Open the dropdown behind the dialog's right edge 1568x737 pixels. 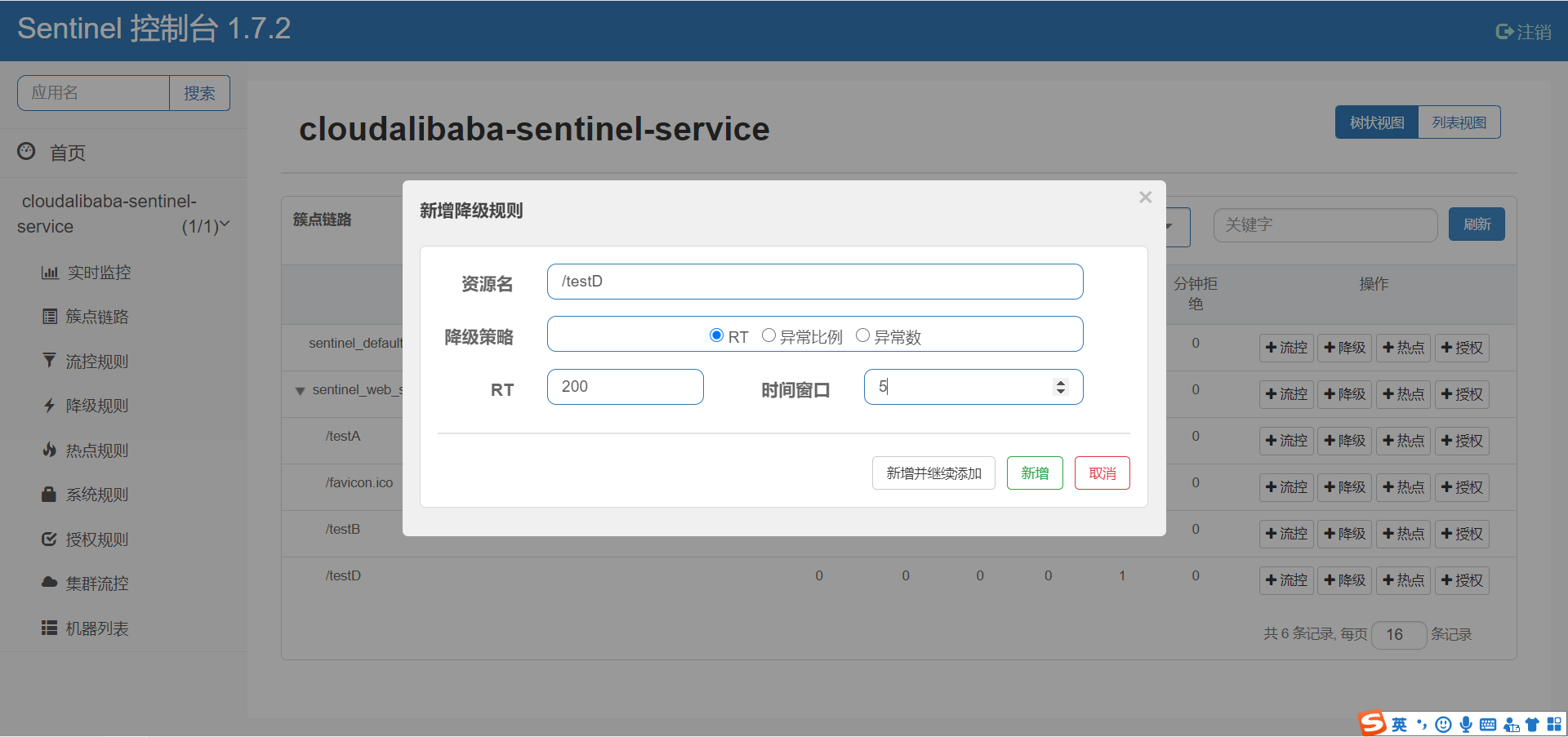click(1178, 226)
